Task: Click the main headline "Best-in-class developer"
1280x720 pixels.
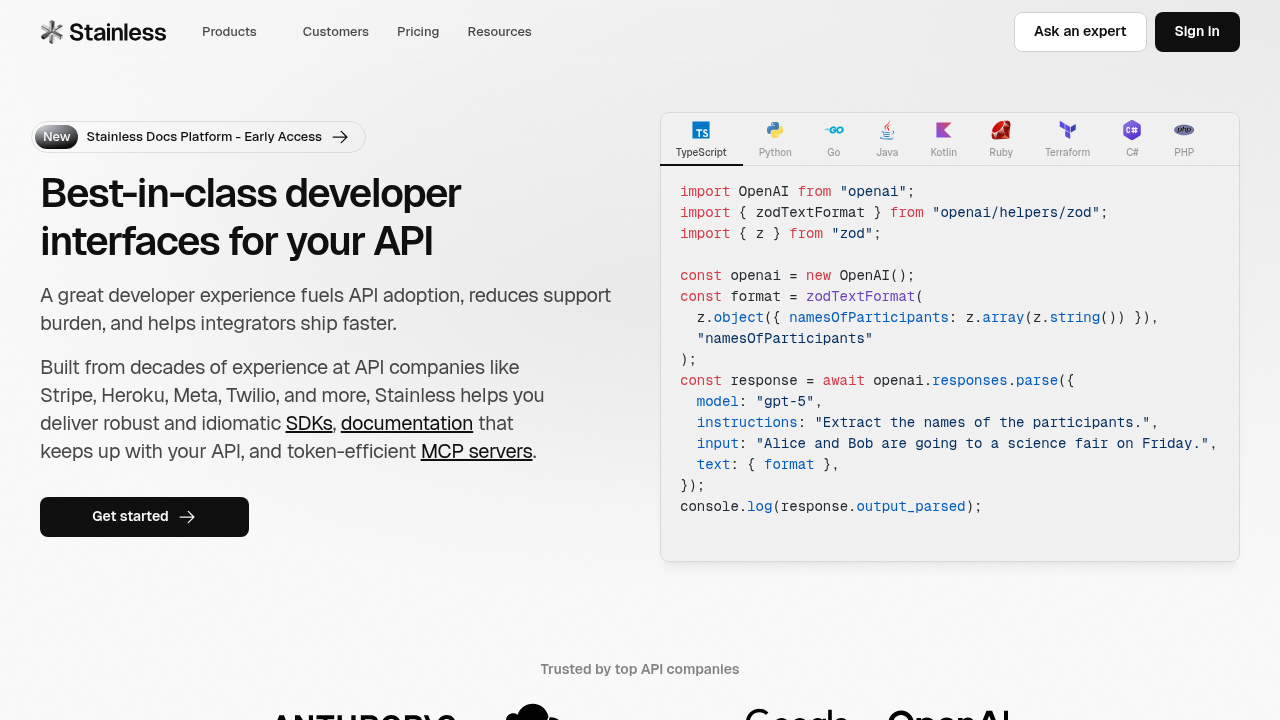Action: tap(251, 194)
